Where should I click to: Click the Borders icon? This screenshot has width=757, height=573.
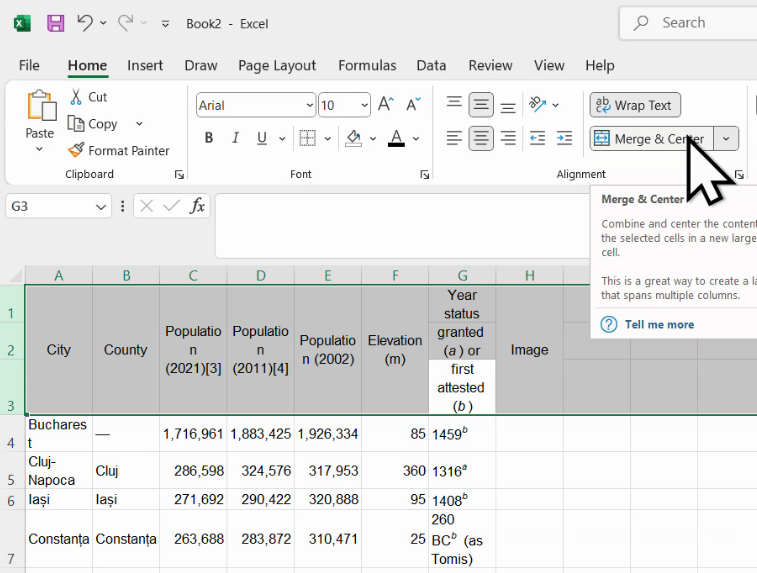[x=308, y=138]
